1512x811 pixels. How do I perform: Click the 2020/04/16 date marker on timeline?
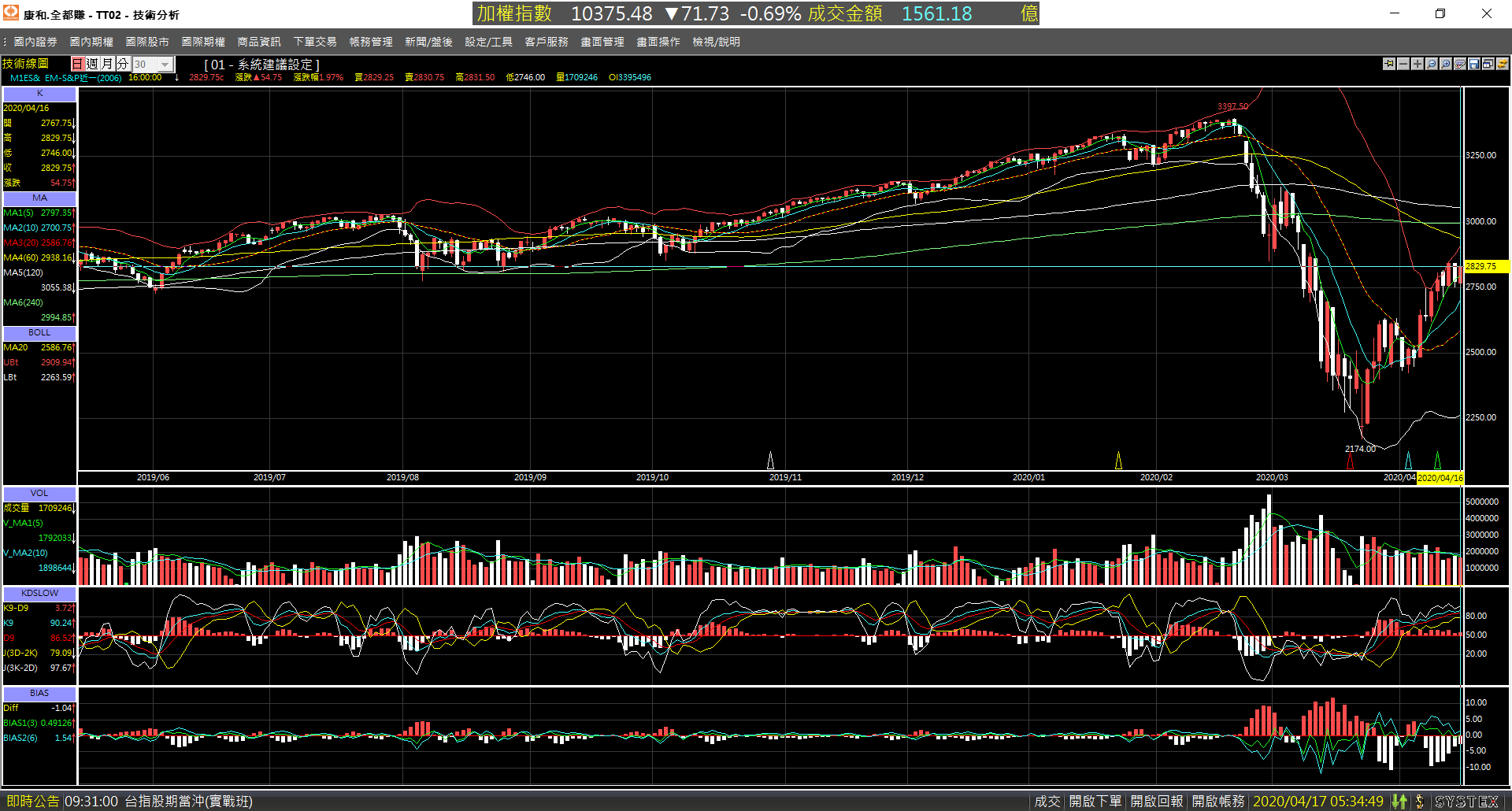coord(1440,478)
